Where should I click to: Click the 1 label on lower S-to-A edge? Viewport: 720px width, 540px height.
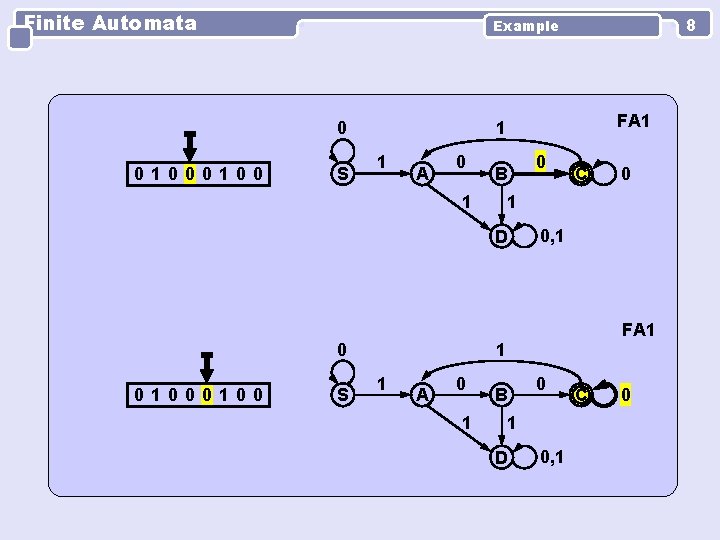381,384
